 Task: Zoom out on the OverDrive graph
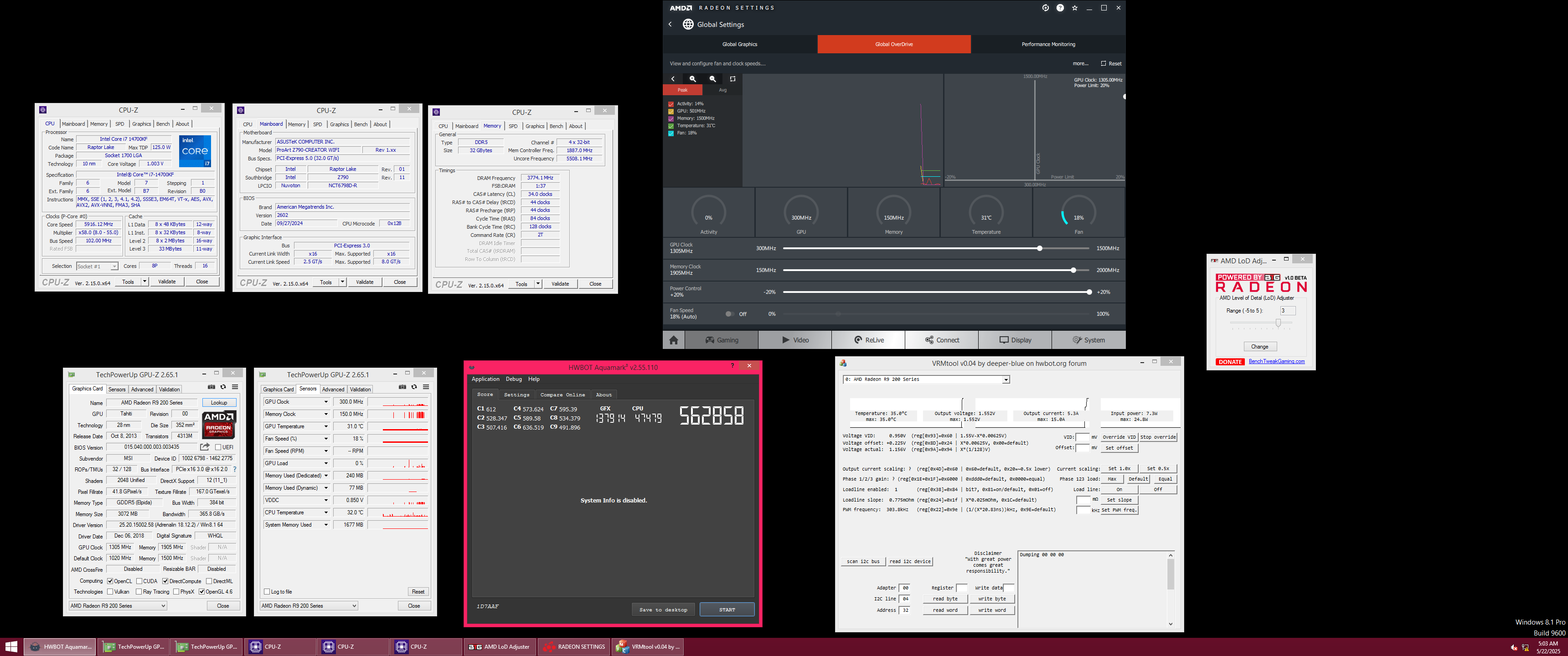pyautogui.click(x=713, y=78)
